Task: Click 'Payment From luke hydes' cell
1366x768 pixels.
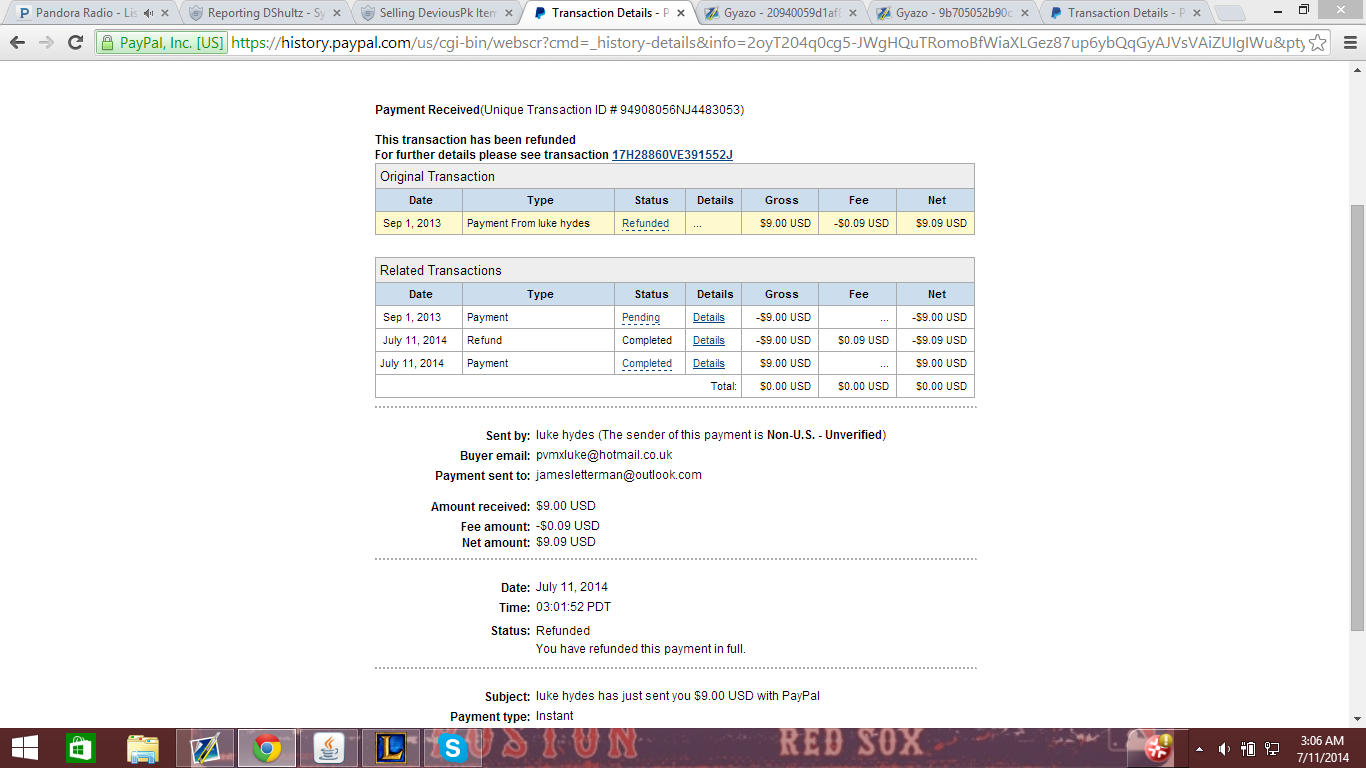Action: [x=538, y=223]
